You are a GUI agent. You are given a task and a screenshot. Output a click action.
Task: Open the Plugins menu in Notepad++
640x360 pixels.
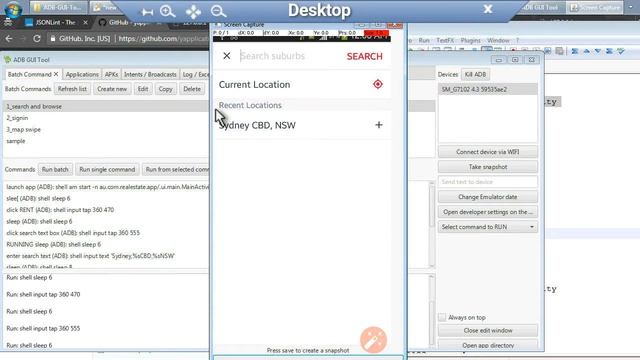(x=470, y=40)
